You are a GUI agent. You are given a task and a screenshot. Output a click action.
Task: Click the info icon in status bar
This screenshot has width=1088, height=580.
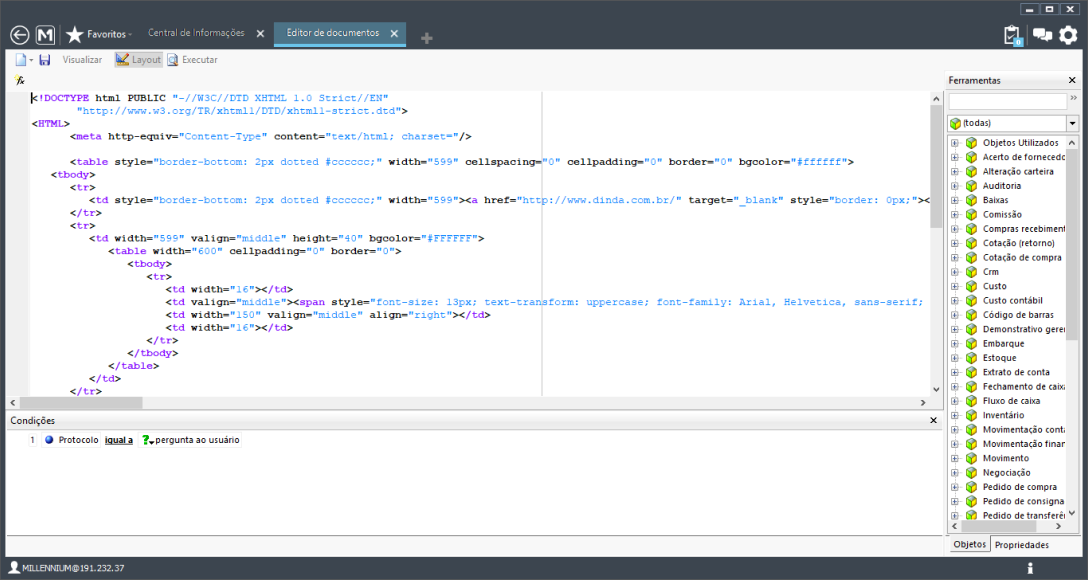click(1029, 568)
